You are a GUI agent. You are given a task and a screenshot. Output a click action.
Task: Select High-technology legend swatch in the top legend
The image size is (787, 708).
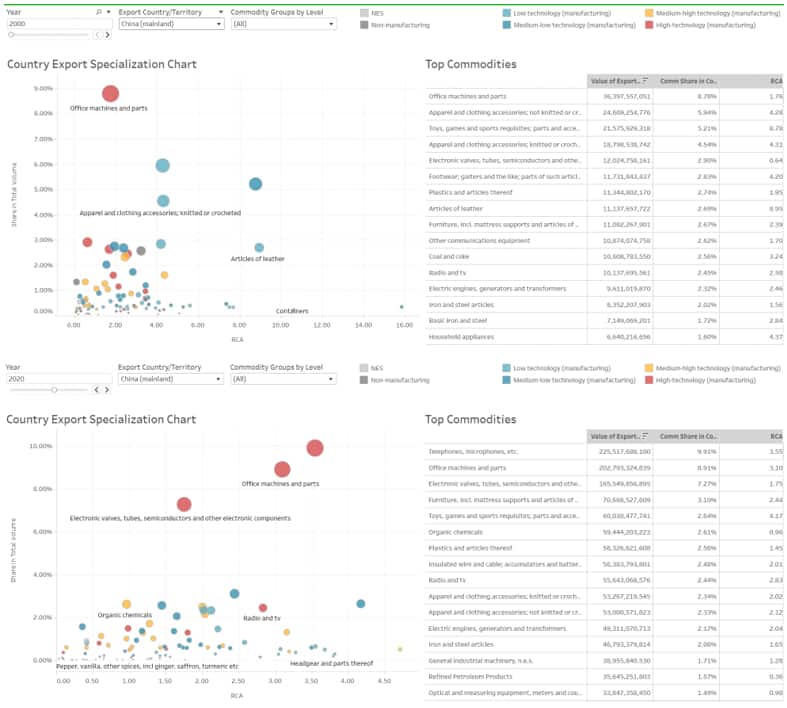[649, 24]
